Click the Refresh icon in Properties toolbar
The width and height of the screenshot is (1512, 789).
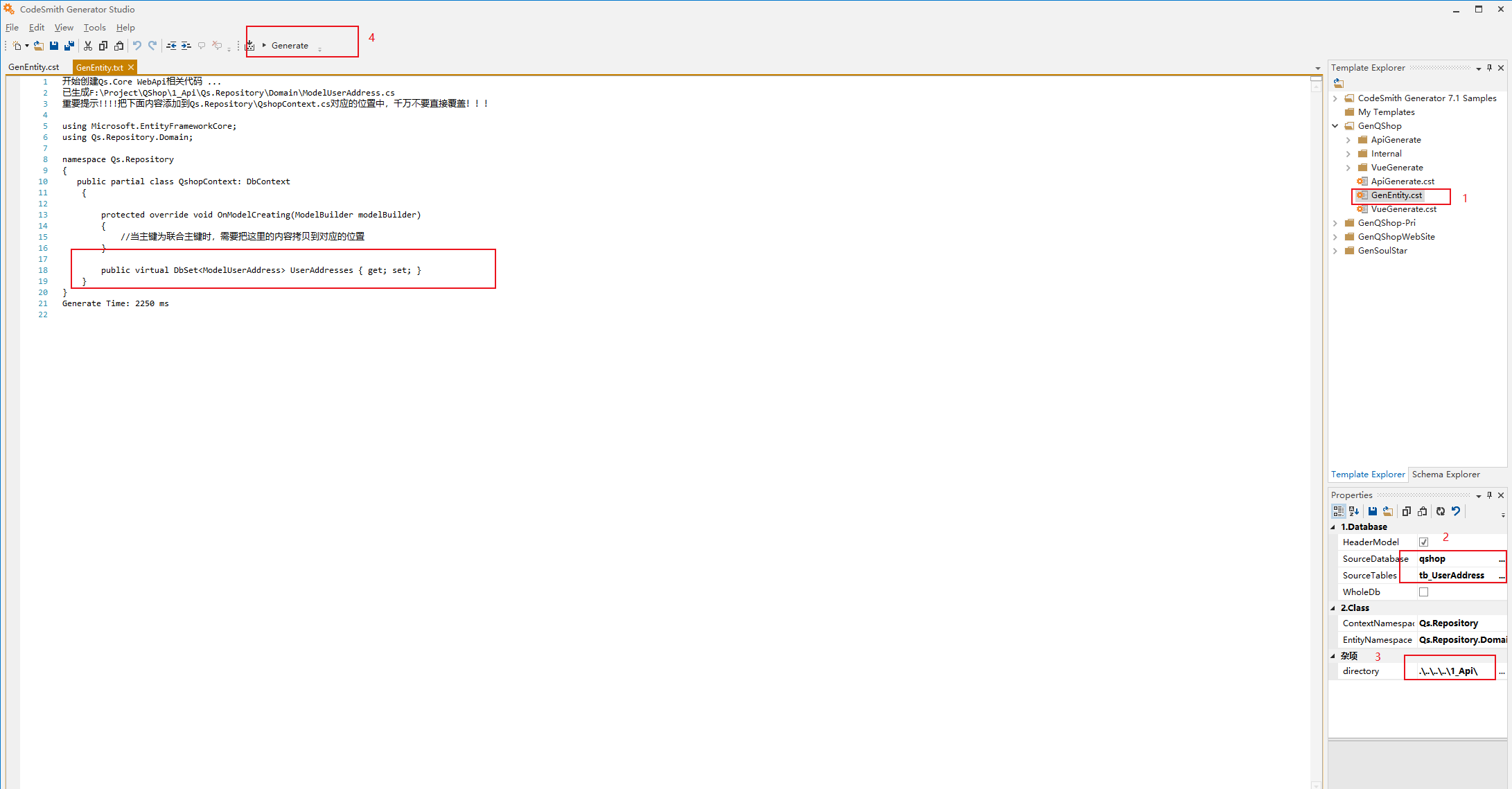coord(1441,511)
